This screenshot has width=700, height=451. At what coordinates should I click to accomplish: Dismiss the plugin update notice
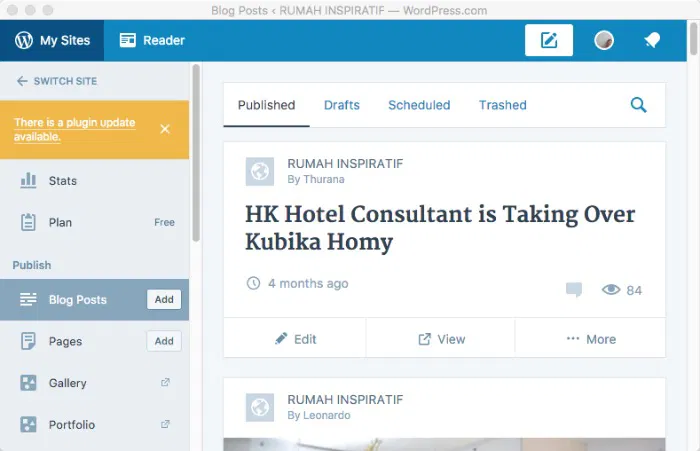(165, 129)
